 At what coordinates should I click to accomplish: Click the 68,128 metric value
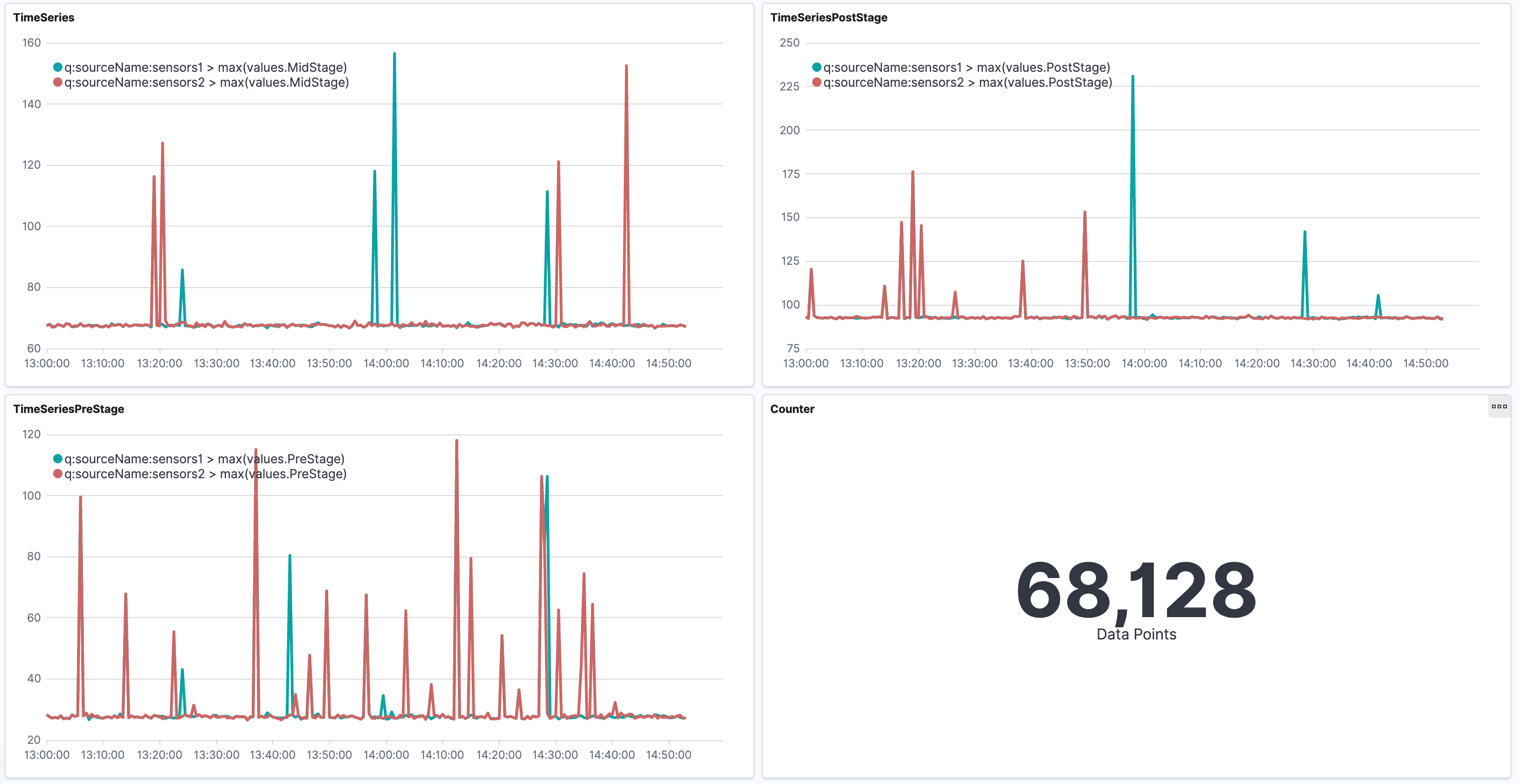pos(1136,591)
